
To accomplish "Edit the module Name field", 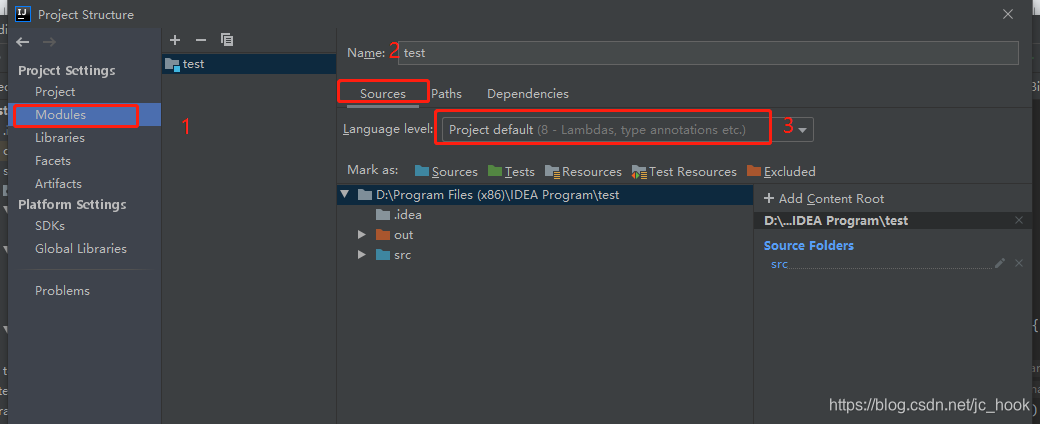I will (x=708, y=52).
